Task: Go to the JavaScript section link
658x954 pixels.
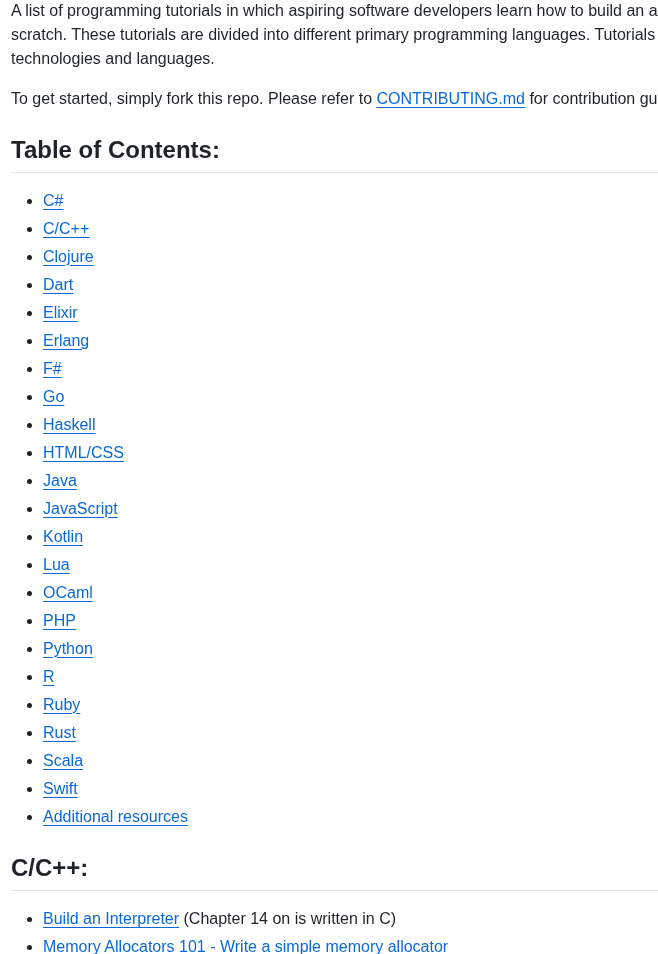Action: (80, 509)
